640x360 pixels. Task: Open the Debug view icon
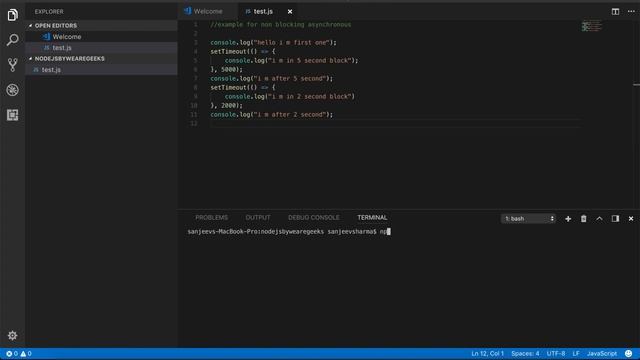[x=12, y=90]
